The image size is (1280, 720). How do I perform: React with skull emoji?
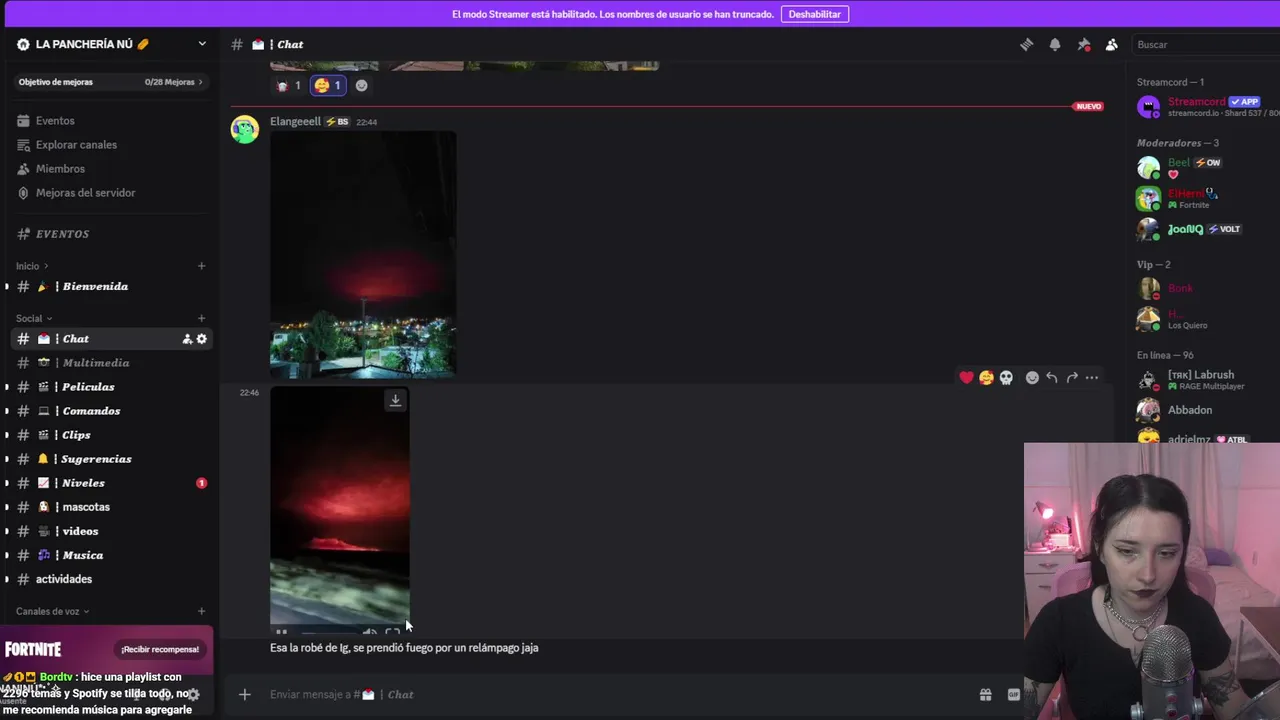pyautogui.click(x=1006, y=377)
